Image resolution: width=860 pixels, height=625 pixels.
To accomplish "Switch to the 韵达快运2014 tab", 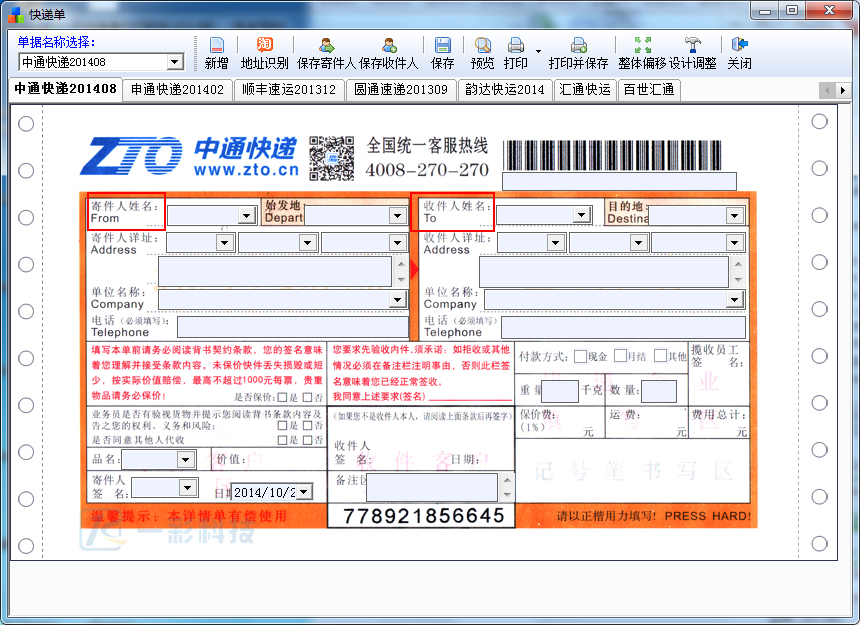I will 505,90.
